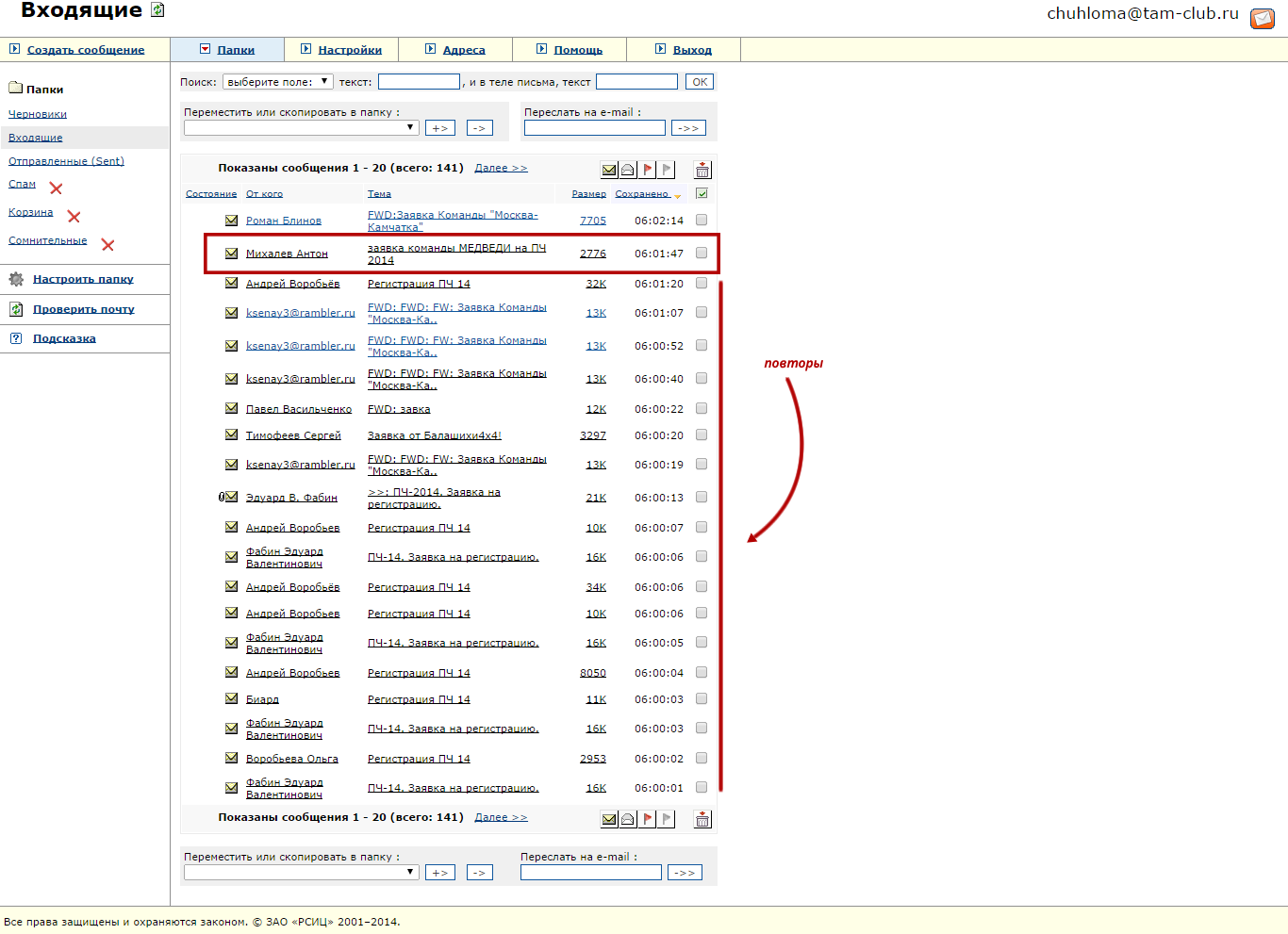Click the top mark-as-read open envelope icon
1288x934 pixels.
tap(628, 170)
